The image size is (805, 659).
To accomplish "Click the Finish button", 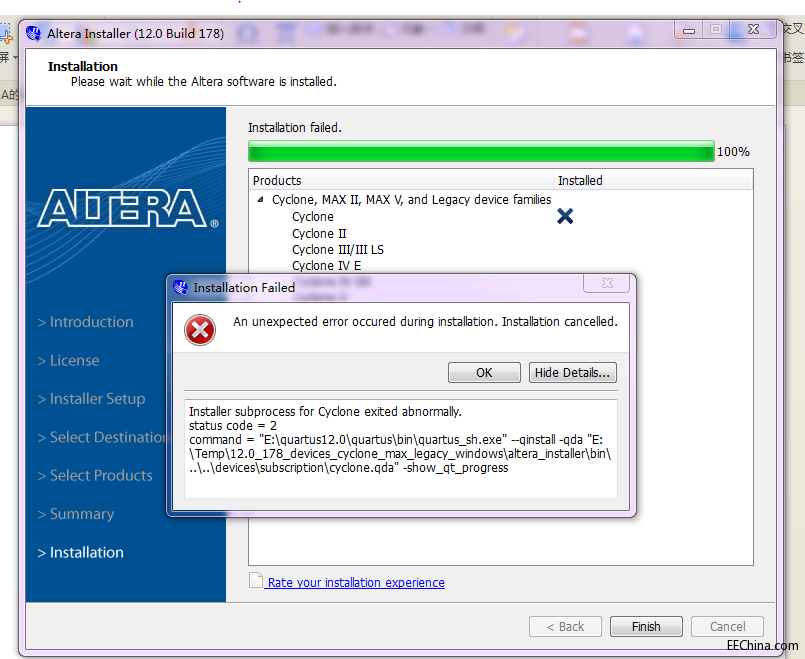I will 646,627.
